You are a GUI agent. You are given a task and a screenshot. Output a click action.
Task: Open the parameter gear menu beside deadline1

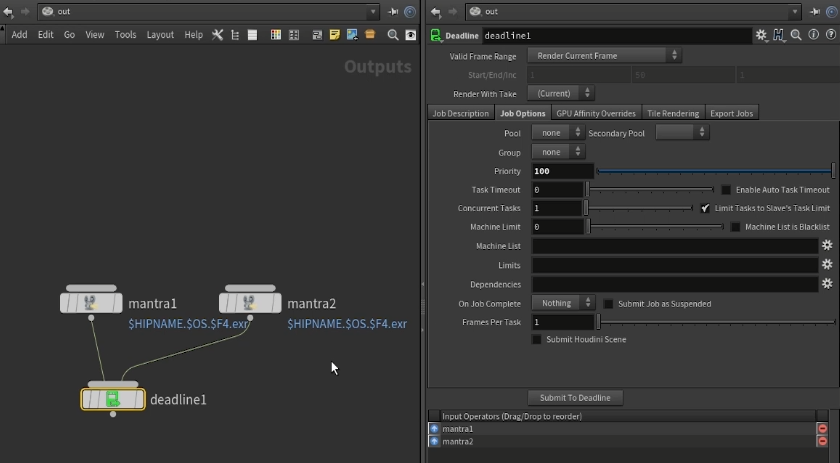click(x=761, y=35)
